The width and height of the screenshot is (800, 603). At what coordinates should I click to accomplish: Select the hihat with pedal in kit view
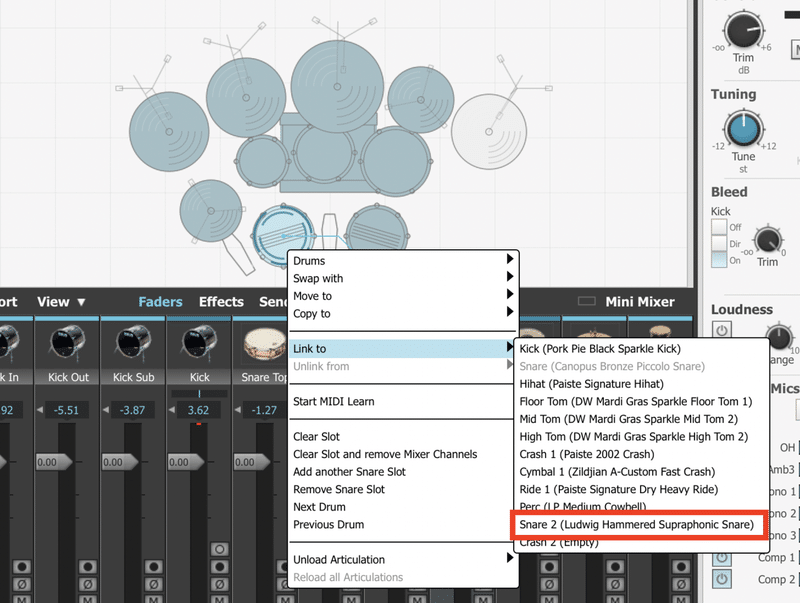click(x=211, y=211)
